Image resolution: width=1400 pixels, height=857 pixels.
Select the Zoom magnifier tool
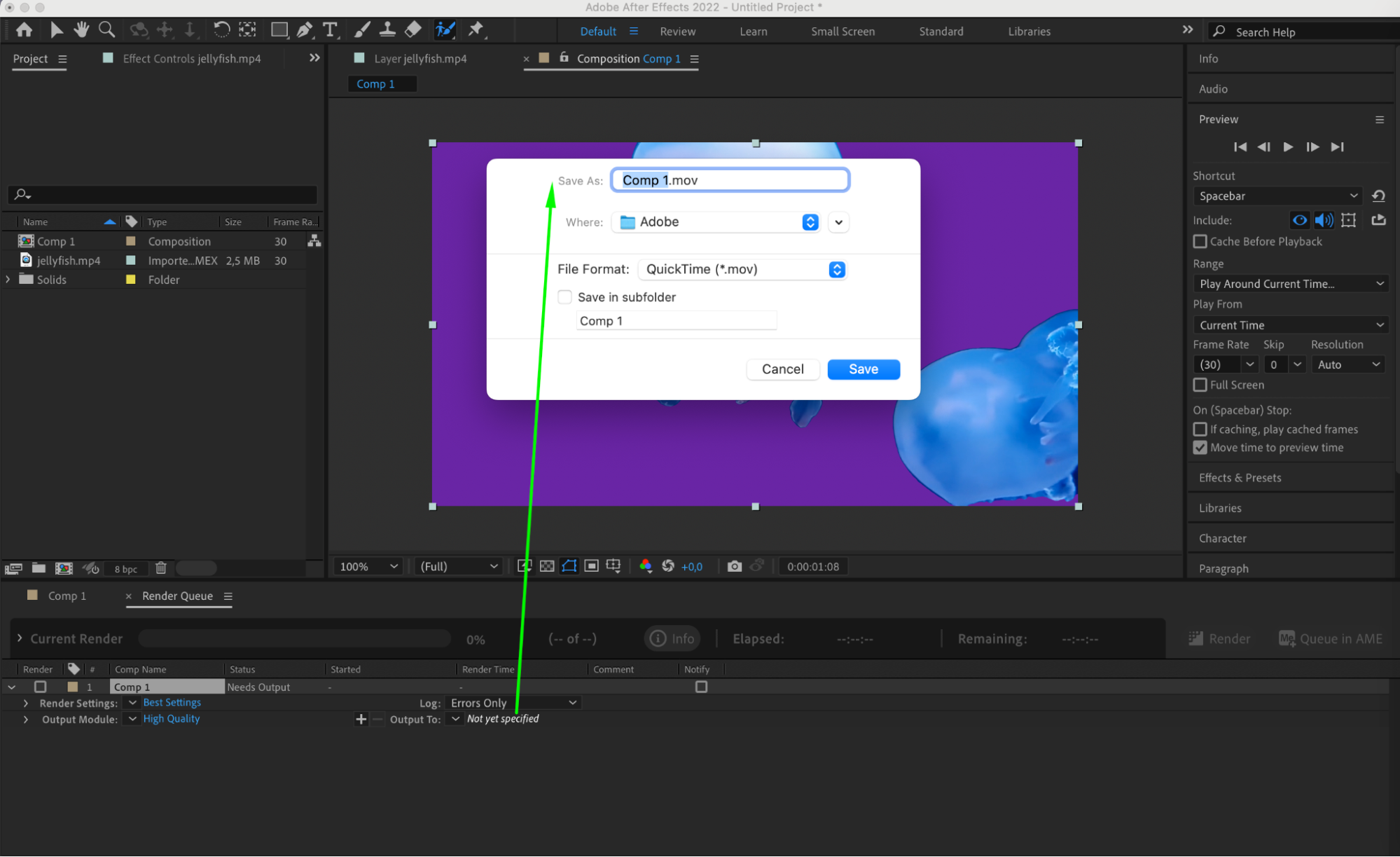[106, 29]
